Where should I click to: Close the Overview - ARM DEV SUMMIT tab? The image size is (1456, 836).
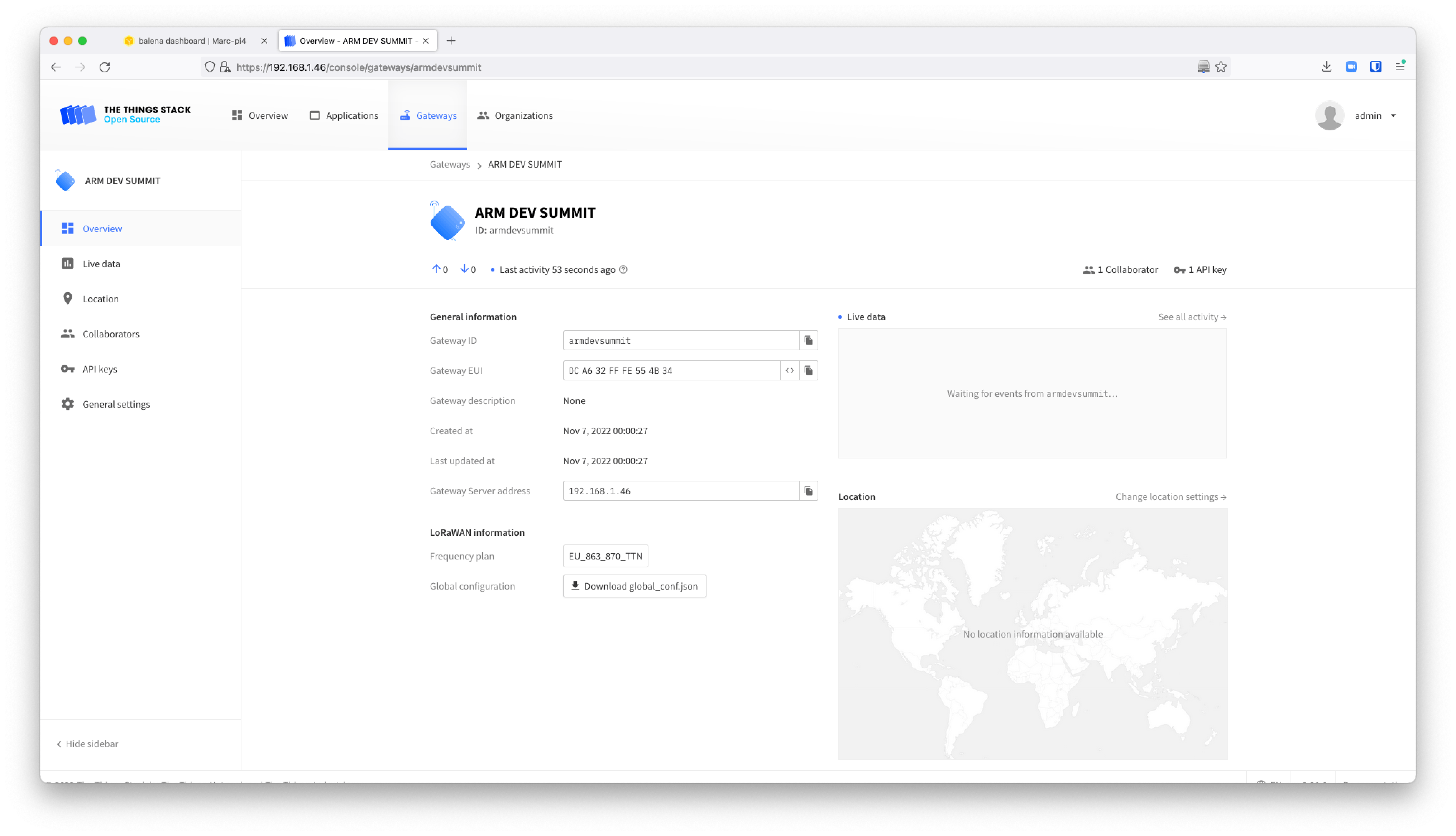click(425, 41)
